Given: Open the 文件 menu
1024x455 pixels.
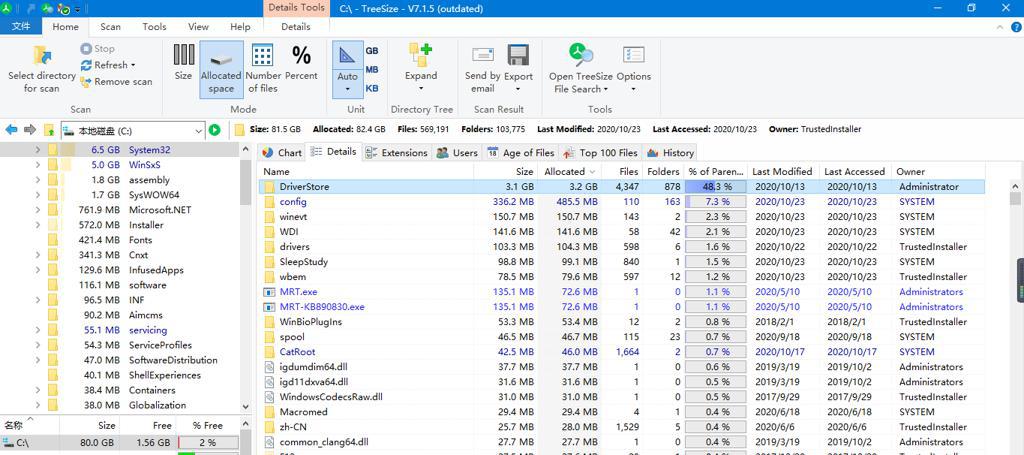Looking at the screenshot, I should pos(21,27).
